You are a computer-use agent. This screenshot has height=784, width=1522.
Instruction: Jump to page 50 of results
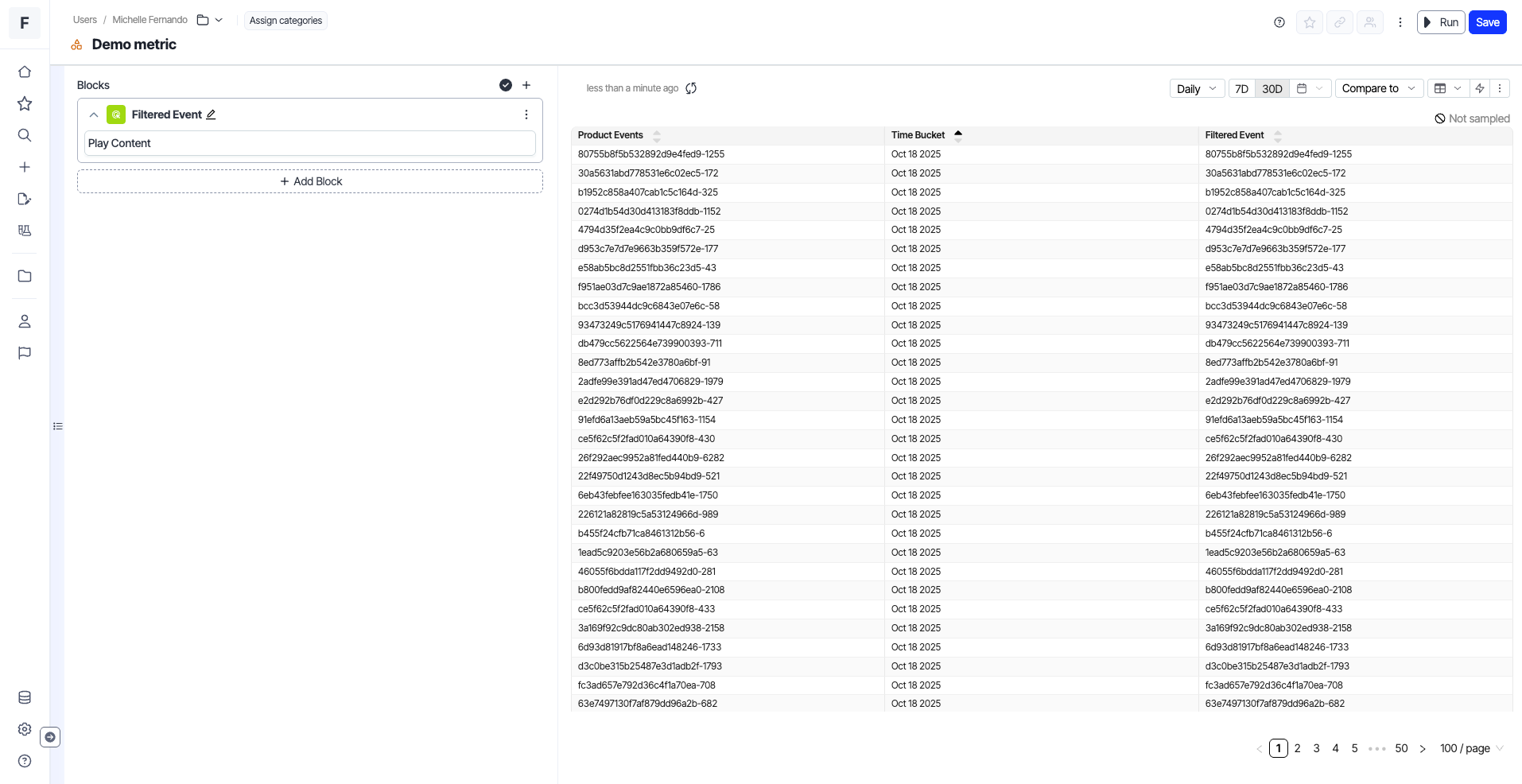click(1401, 748)
